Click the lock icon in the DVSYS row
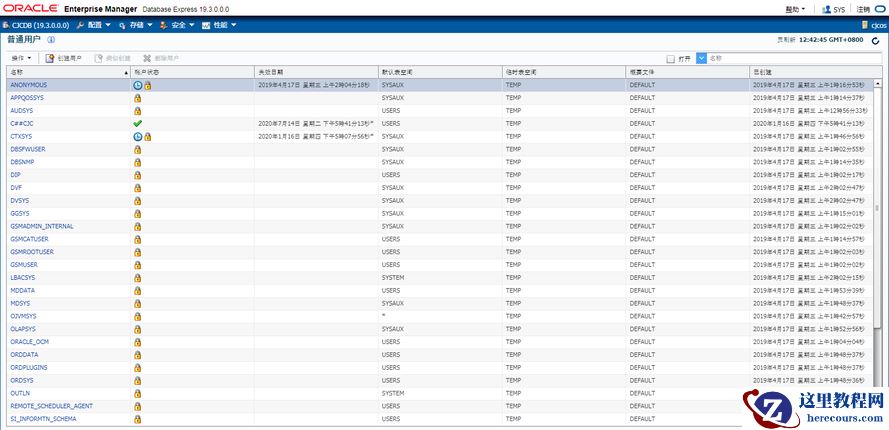This screenshot has width=889, height=430. coord(137,200)
